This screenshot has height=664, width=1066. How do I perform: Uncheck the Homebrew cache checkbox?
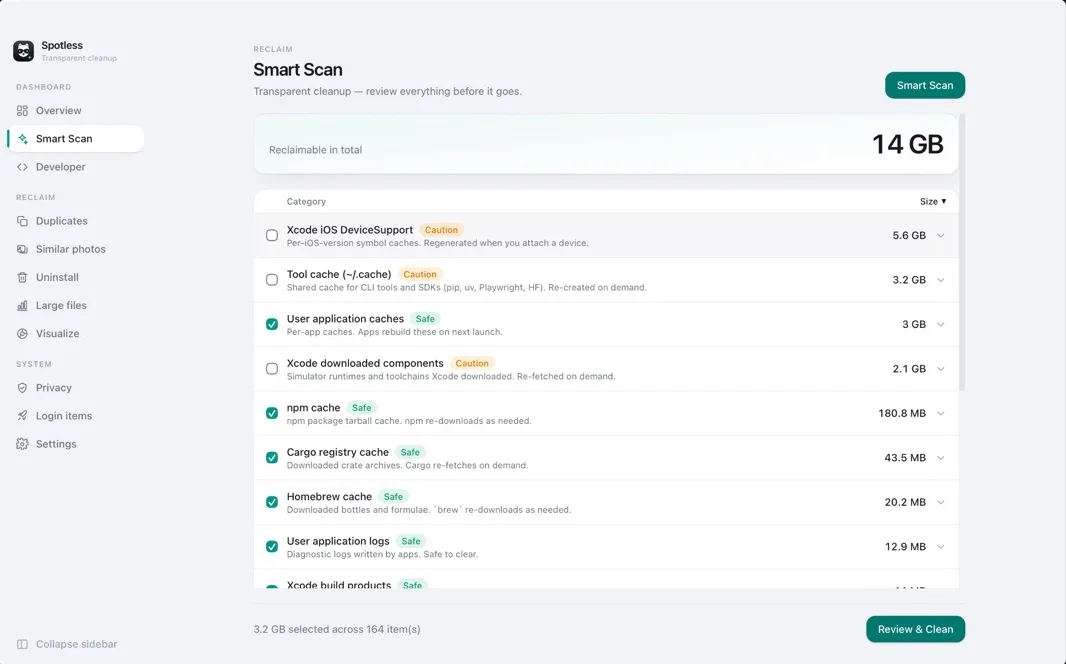272,502
